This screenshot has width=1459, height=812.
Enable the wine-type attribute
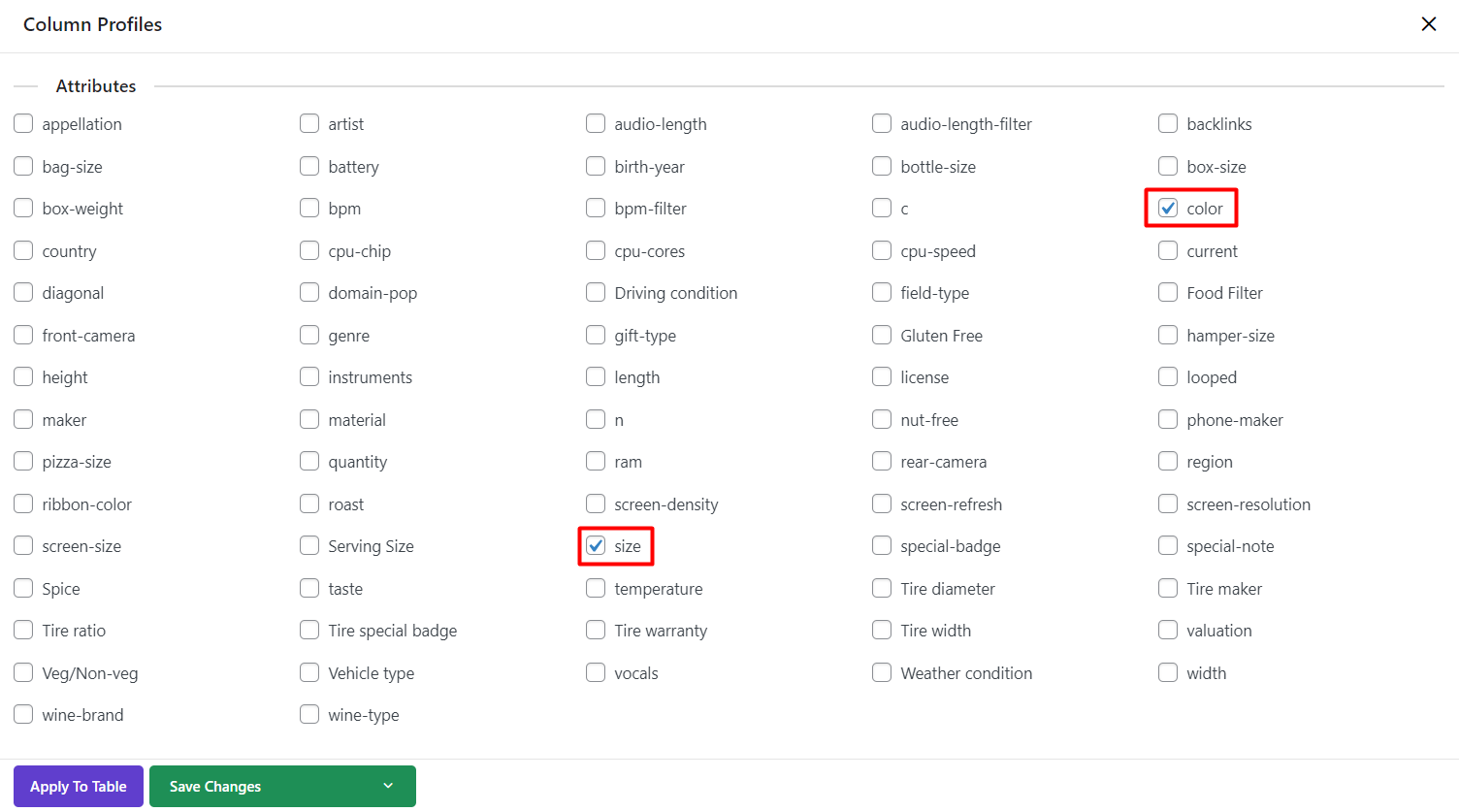[x=309, y=715]
